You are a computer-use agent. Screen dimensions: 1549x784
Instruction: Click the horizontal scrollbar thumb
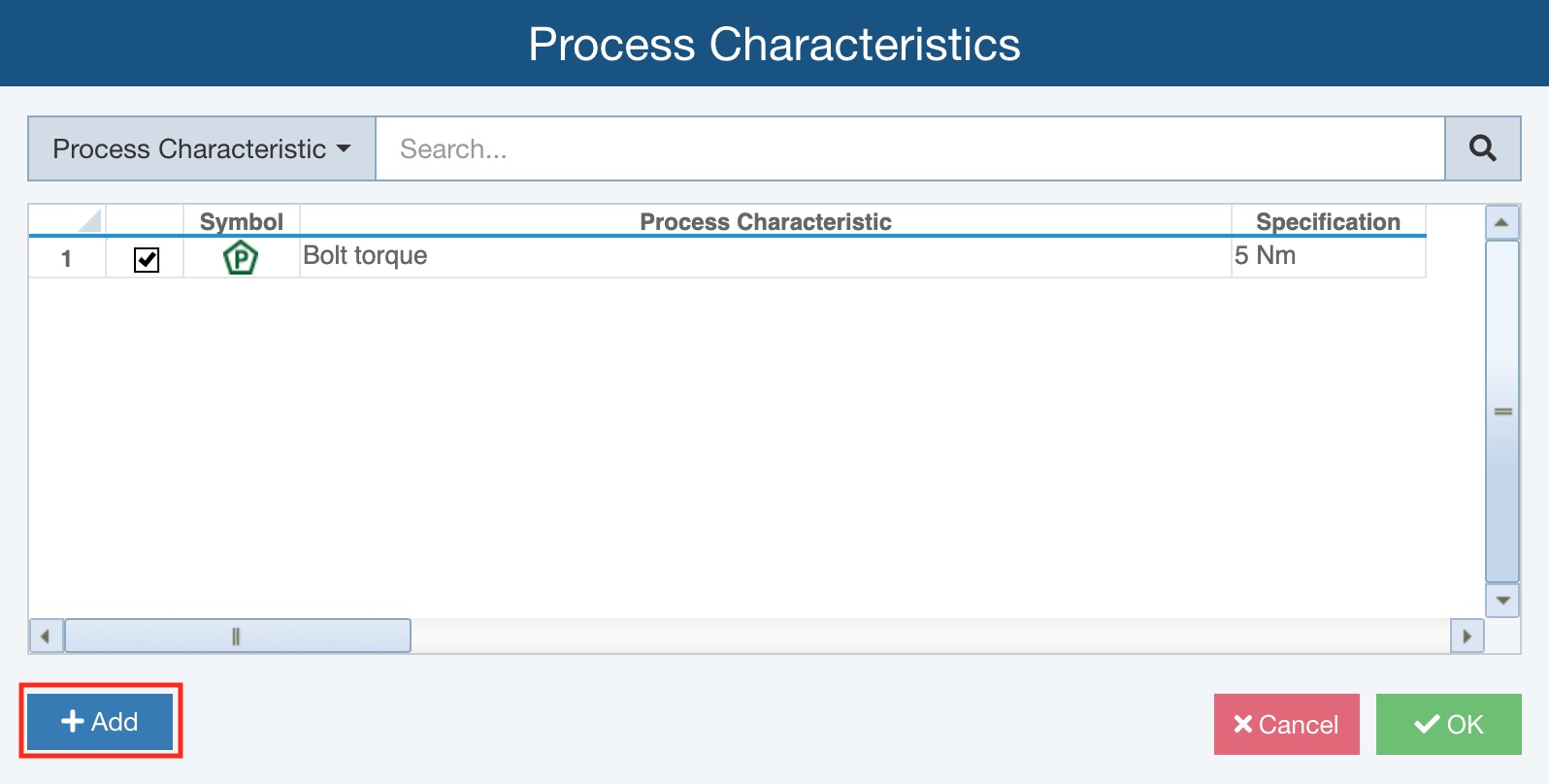tap(237, 637)
